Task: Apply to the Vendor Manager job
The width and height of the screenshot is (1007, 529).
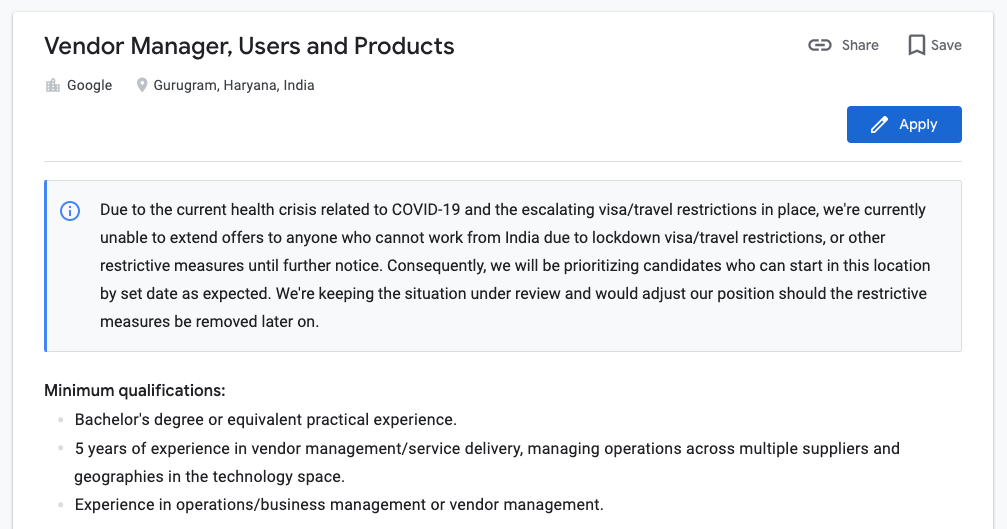Action: pos(904,125)
